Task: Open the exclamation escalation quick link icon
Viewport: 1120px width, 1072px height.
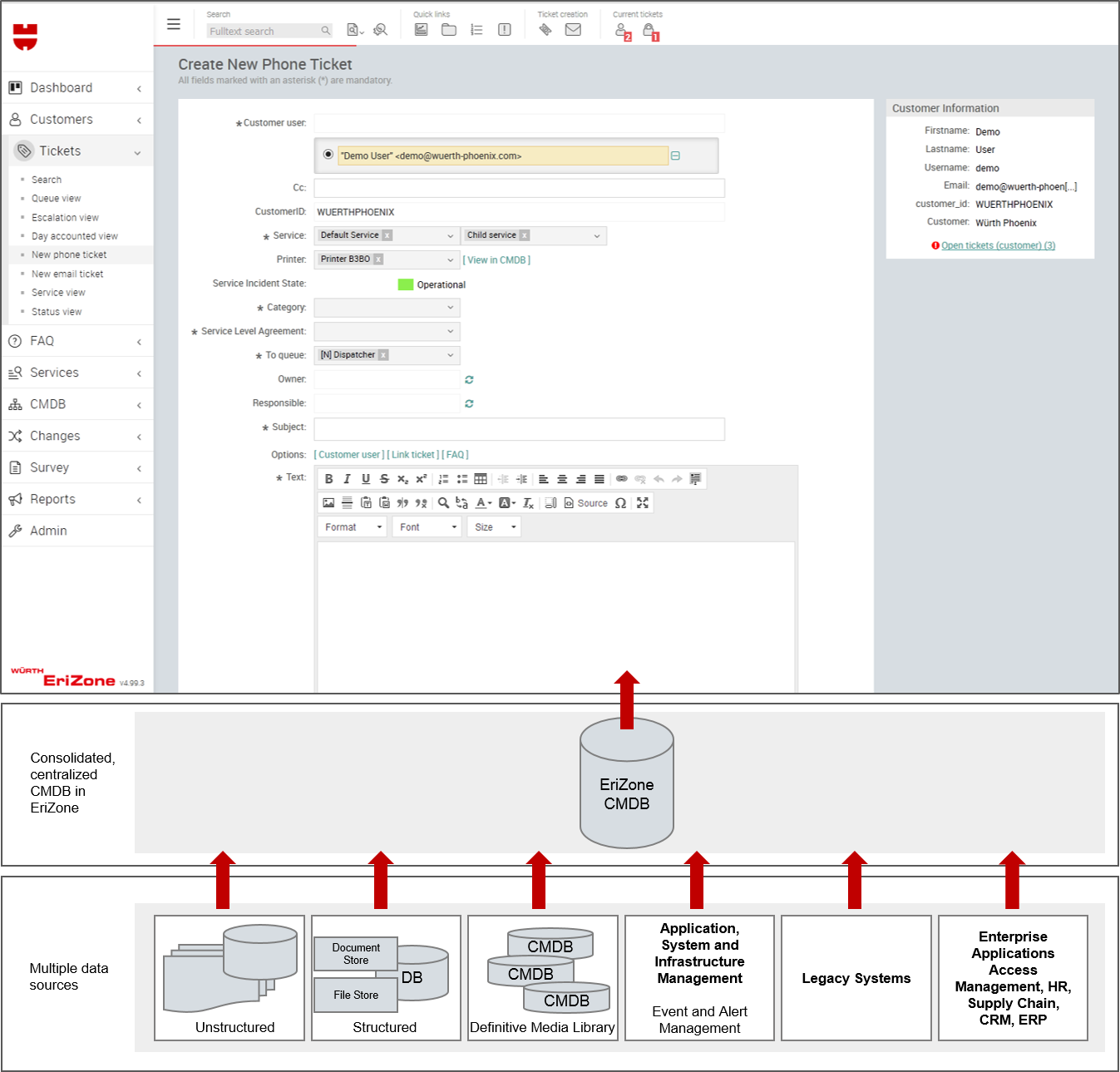Action: [x=505, y=29]
